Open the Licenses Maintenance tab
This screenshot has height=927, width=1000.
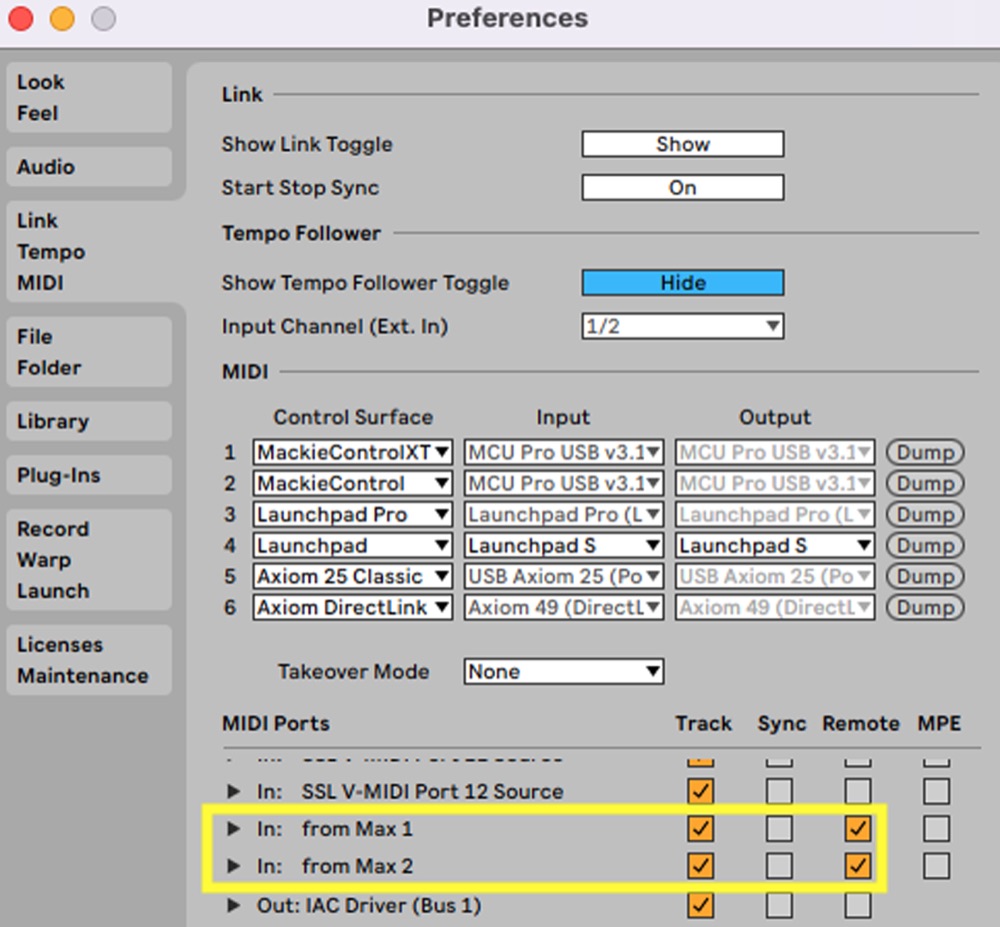[x=89, y=660]
